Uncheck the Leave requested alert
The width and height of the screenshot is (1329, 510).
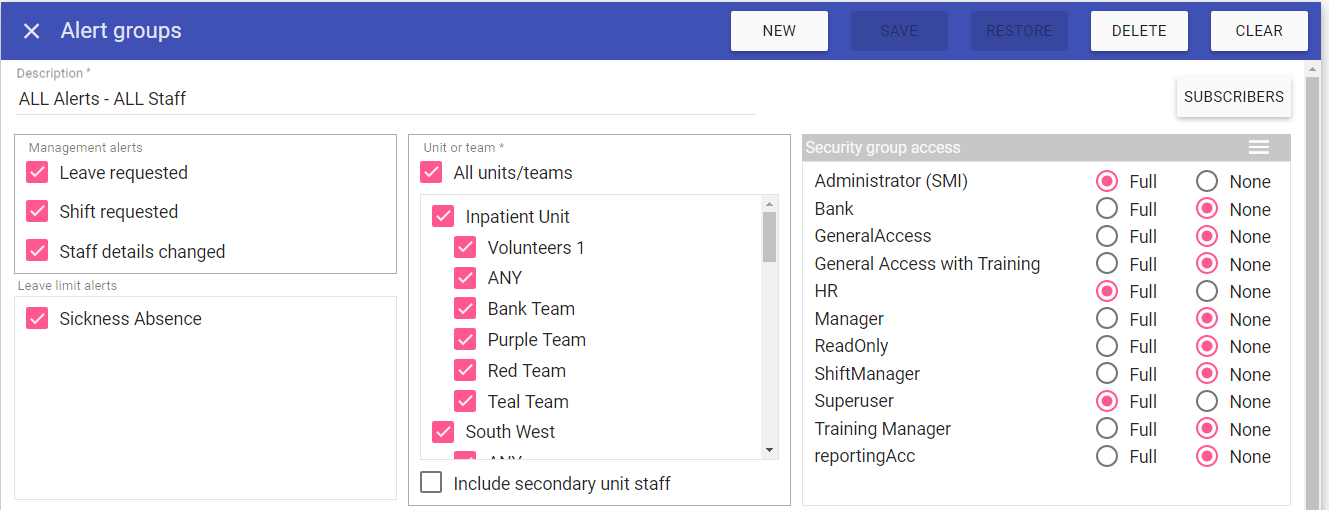point(38,173)
